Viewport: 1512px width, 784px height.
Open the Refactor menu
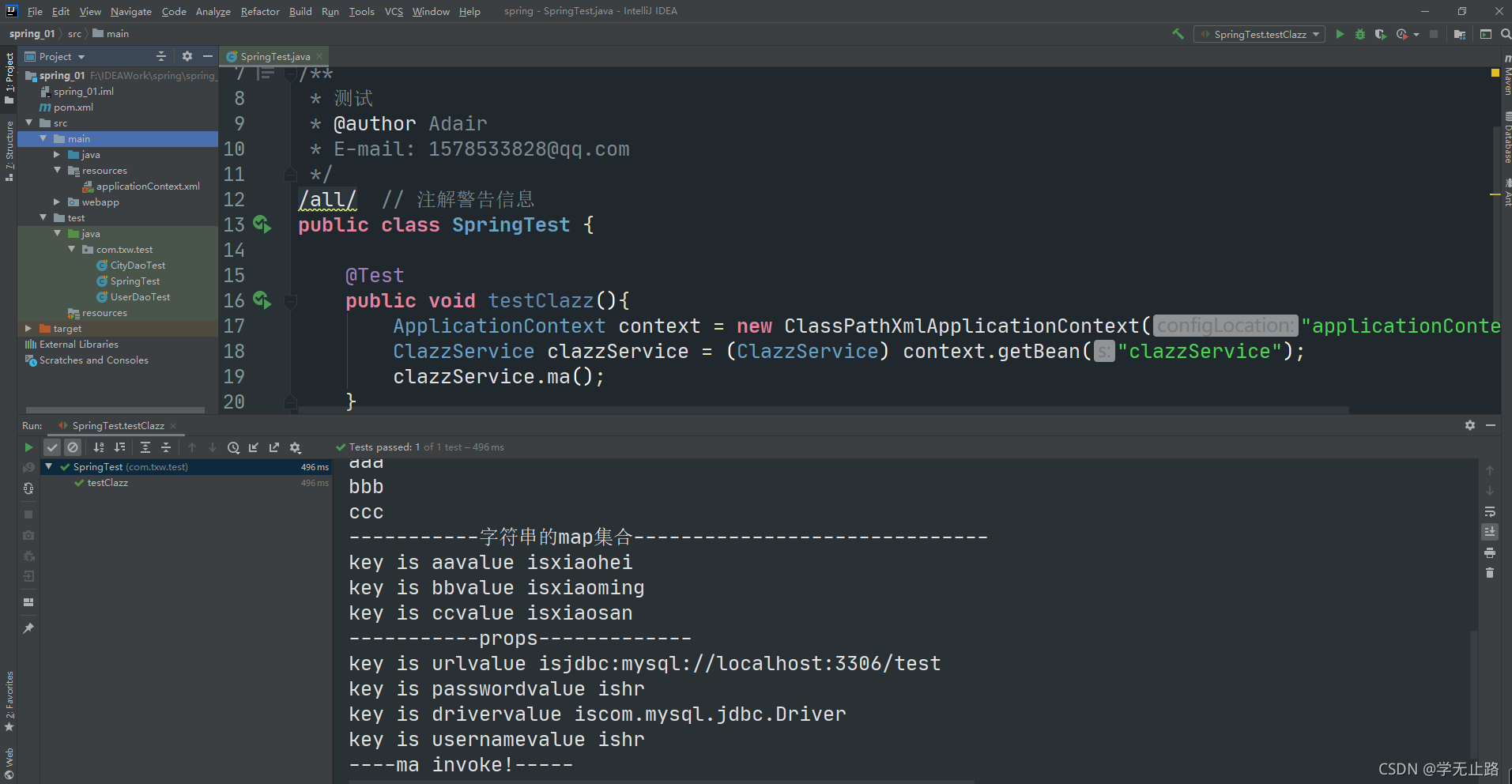pos(260,11)
